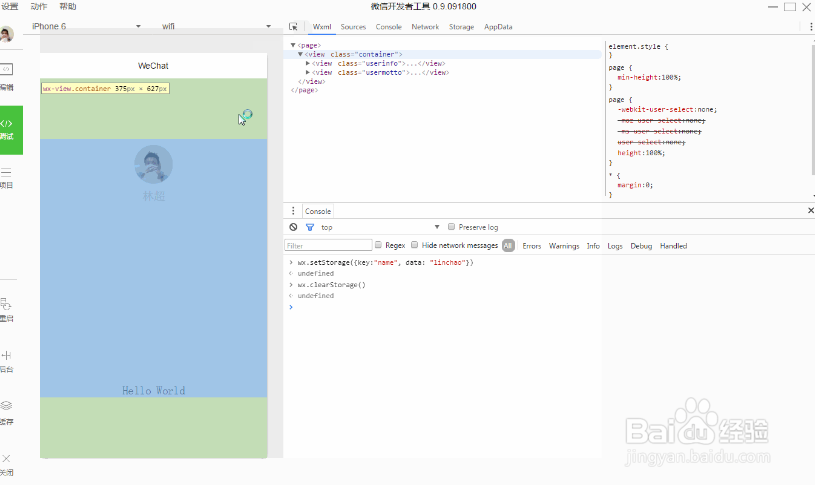Click the wx.setStorage console entry

385,263
